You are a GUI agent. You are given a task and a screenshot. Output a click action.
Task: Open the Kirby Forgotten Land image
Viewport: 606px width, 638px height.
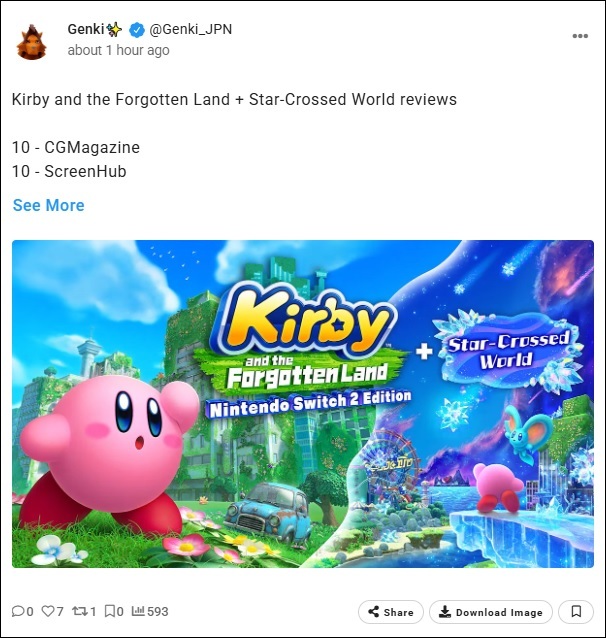303,404
